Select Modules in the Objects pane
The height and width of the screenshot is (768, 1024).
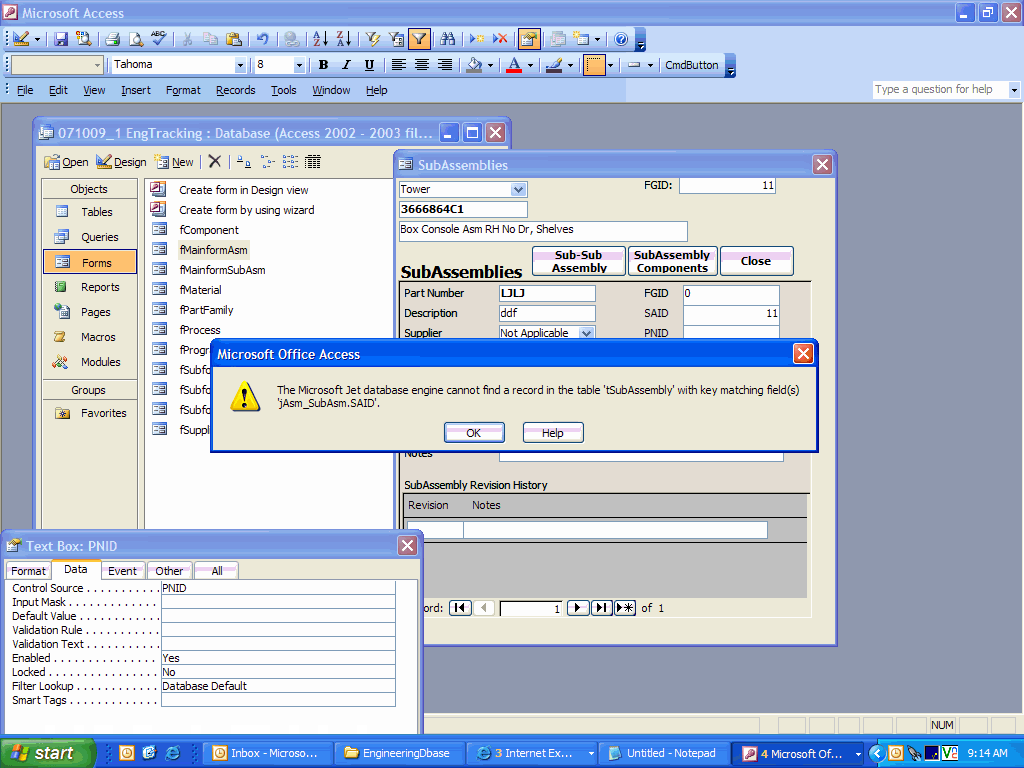coord(89,362)
